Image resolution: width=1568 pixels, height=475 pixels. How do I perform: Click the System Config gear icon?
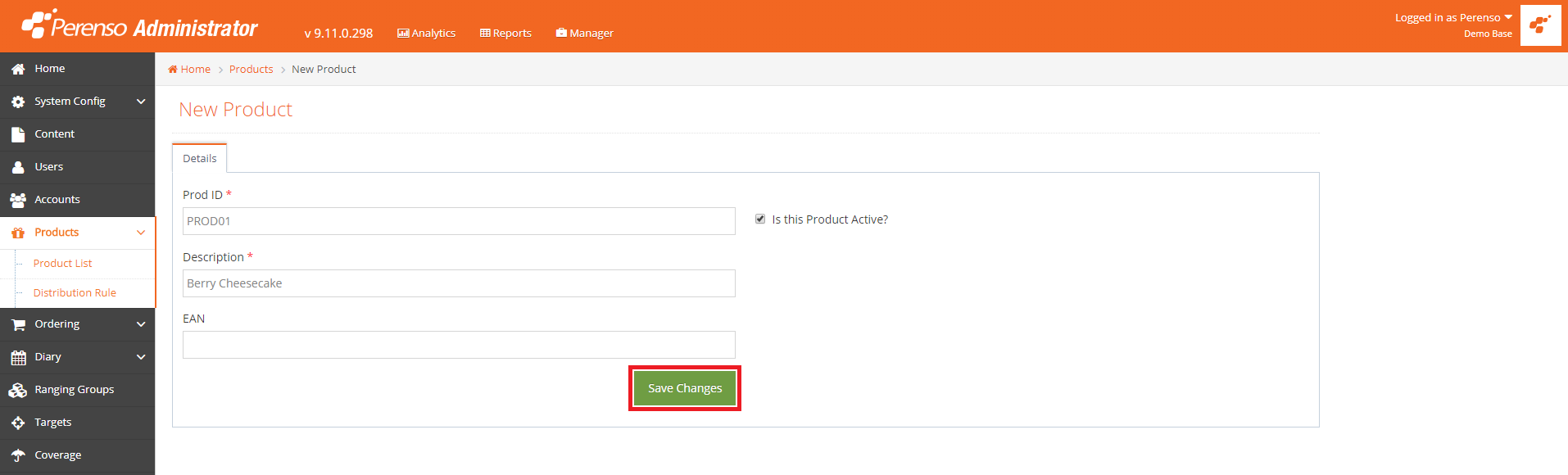18,102
